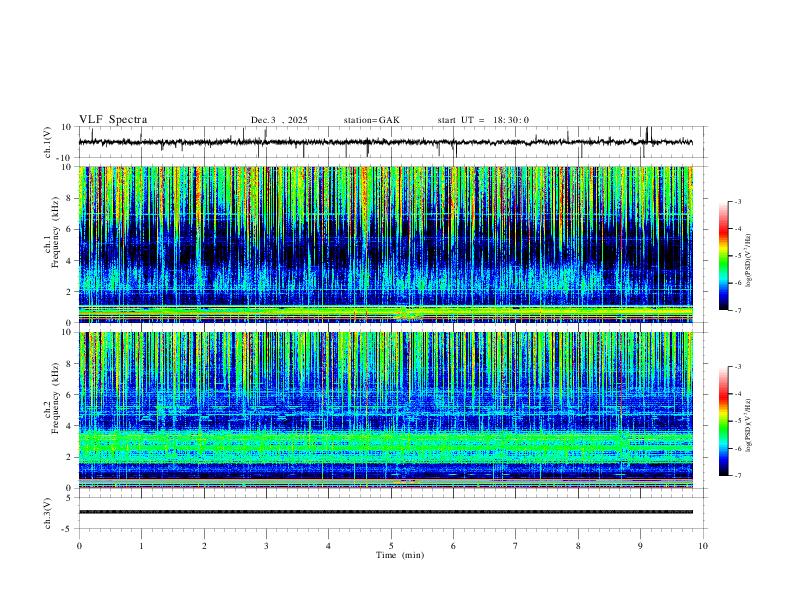Viewport: 792px width, 612px height.
Task: Click the ch.2 spectrogram "6" kHz tick label
Action: pos(70,395)
